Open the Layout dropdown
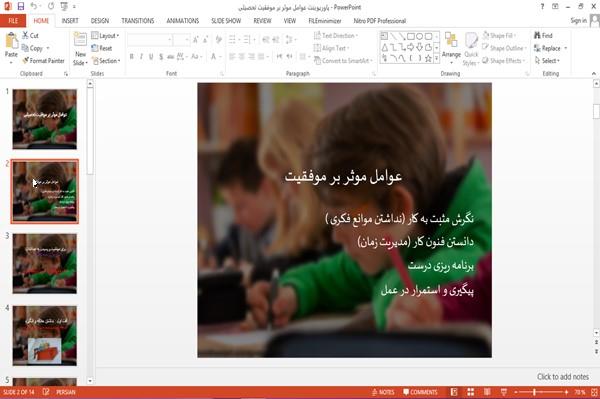The image size is (600, 399). (105, 36)
